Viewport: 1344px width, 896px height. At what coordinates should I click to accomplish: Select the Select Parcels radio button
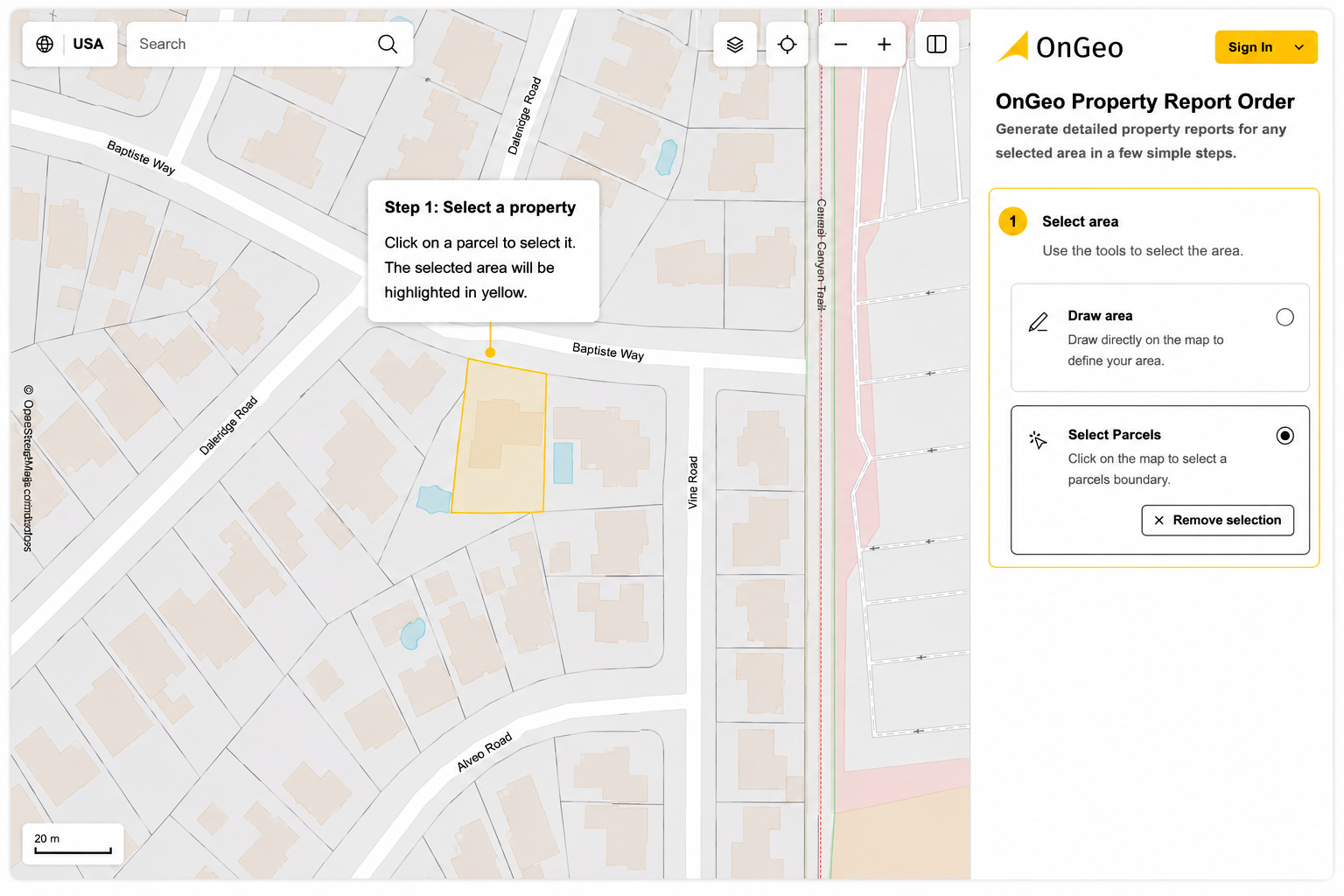[1284, 436]
